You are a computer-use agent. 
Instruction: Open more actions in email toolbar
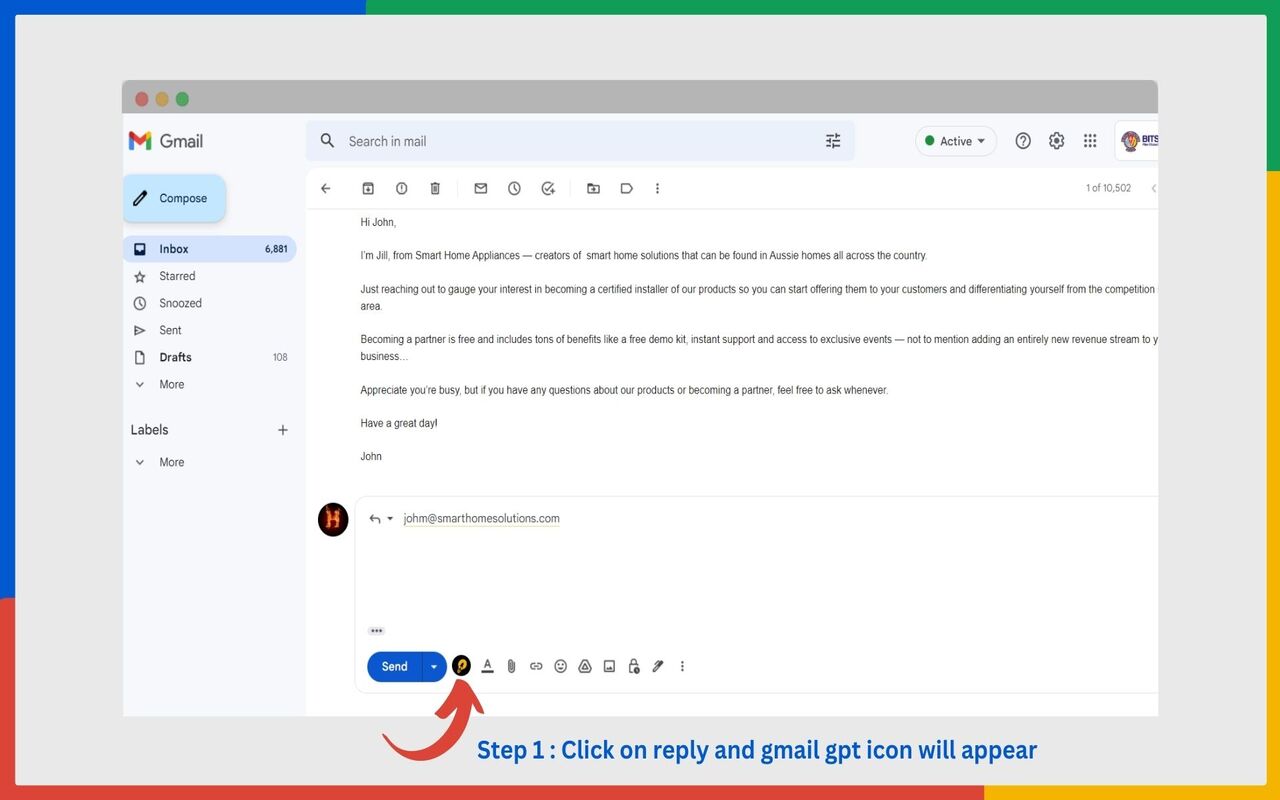tap(657, 188)
